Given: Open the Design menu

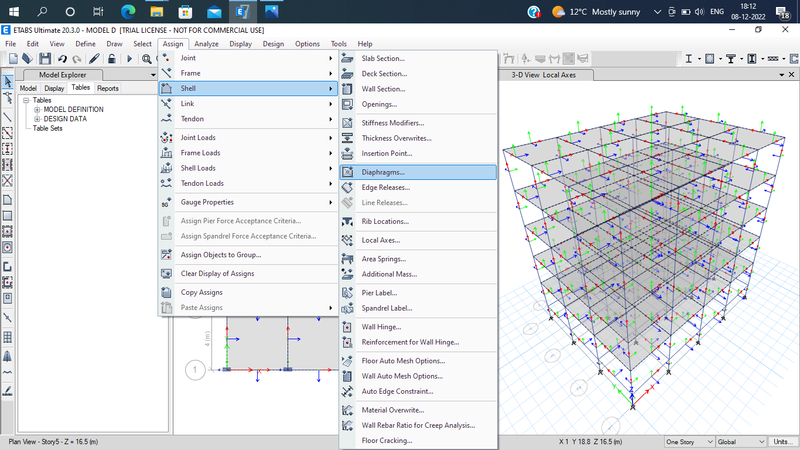Looking at the screenshot, I should [273, 44].
